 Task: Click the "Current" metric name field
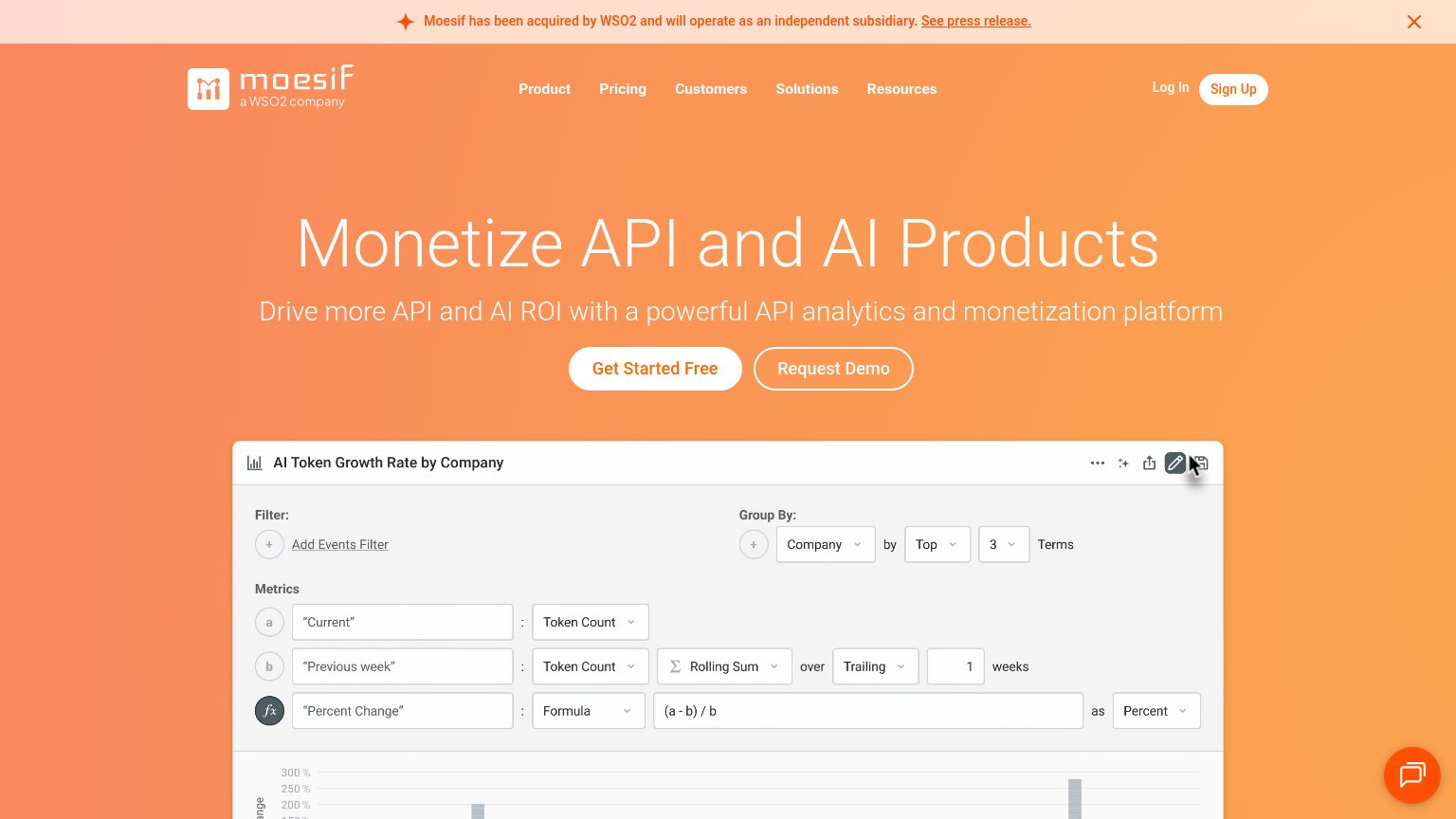402,622
